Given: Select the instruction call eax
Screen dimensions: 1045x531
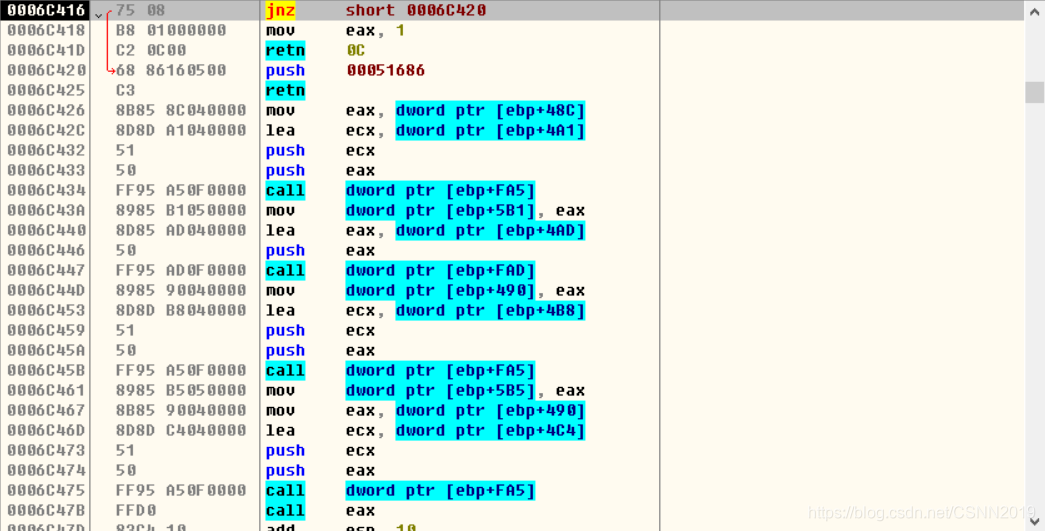Looking at the screenshot, I should point(321,510).
